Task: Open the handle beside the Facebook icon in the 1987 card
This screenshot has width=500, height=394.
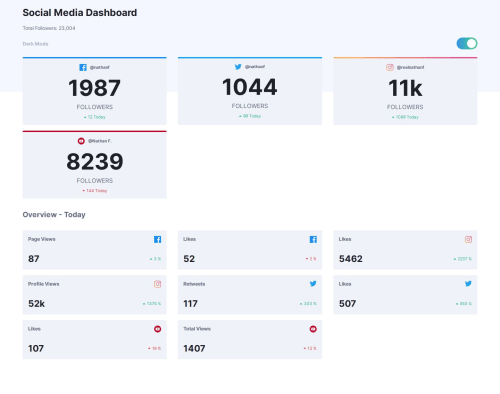Action: [x=100, y=67]
